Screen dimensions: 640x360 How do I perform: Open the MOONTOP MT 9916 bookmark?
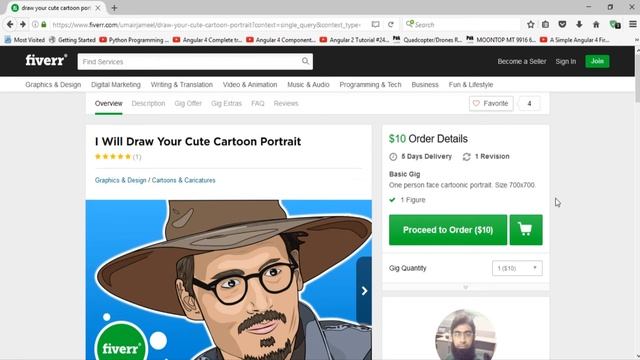501,40
